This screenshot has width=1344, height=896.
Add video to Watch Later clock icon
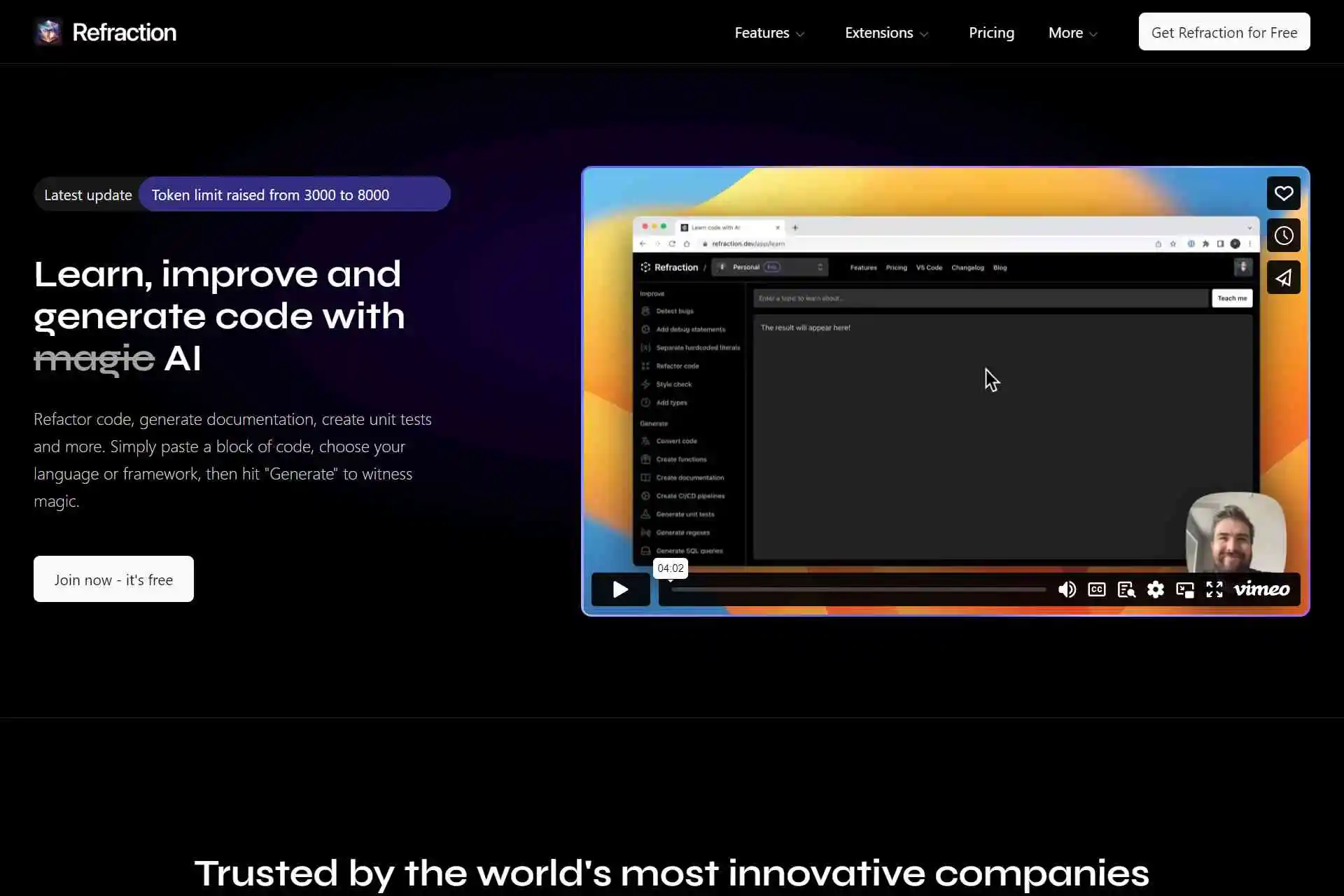pyautogui.click(x=1283, y=235)
